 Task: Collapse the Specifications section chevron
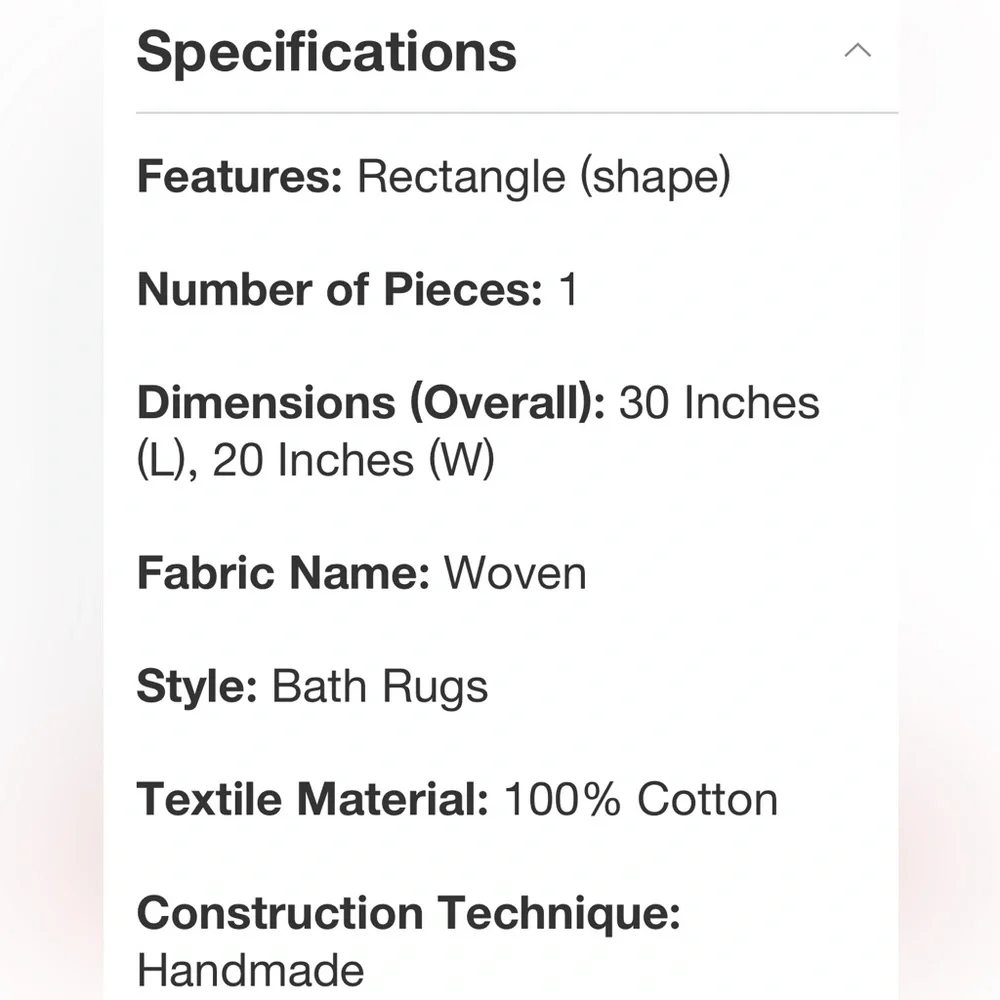(857, 50)
